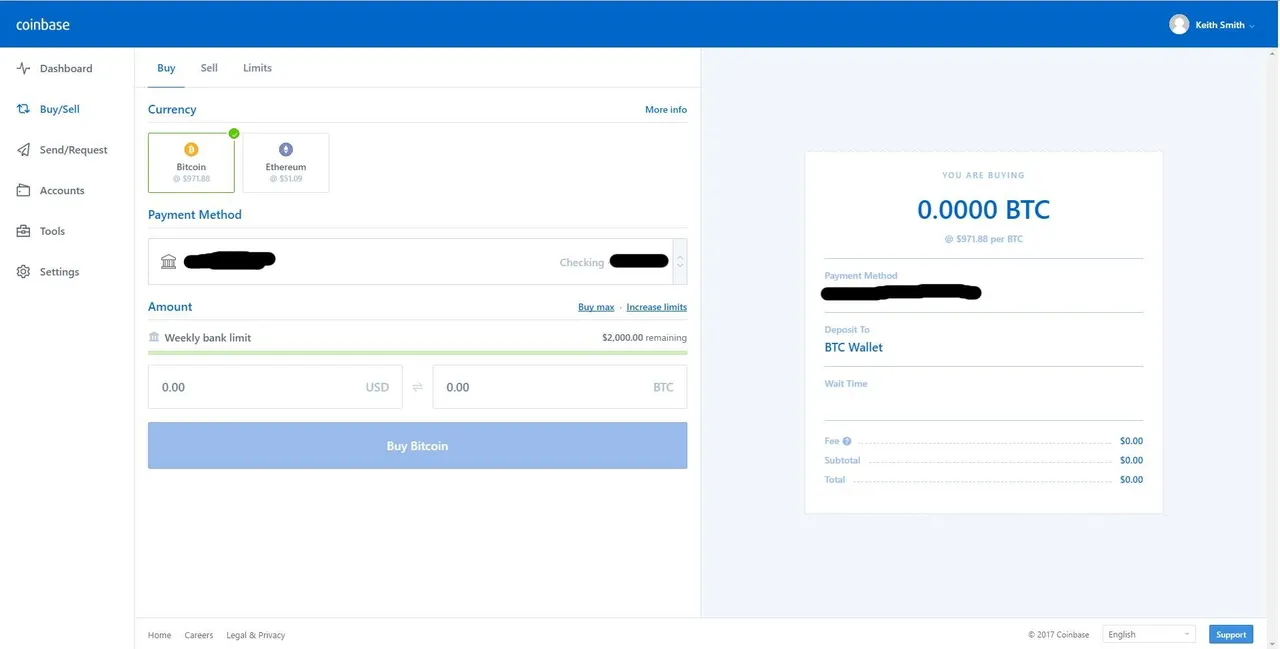The width and height of the screenshot is (1280, 649).
Task: Click the USD amount input field
Action: (x=275, y=387)
